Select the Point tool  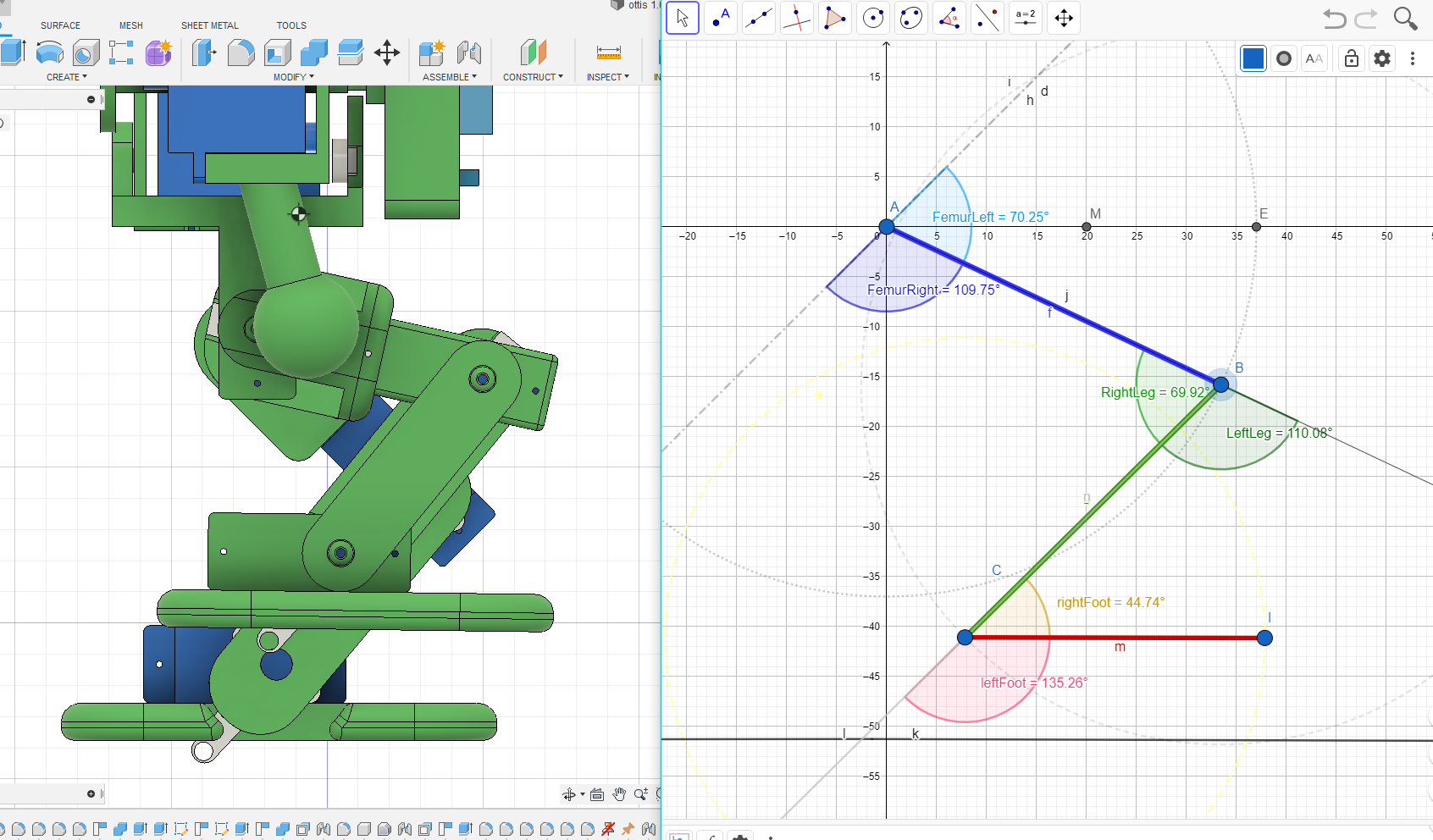(721, 17)
